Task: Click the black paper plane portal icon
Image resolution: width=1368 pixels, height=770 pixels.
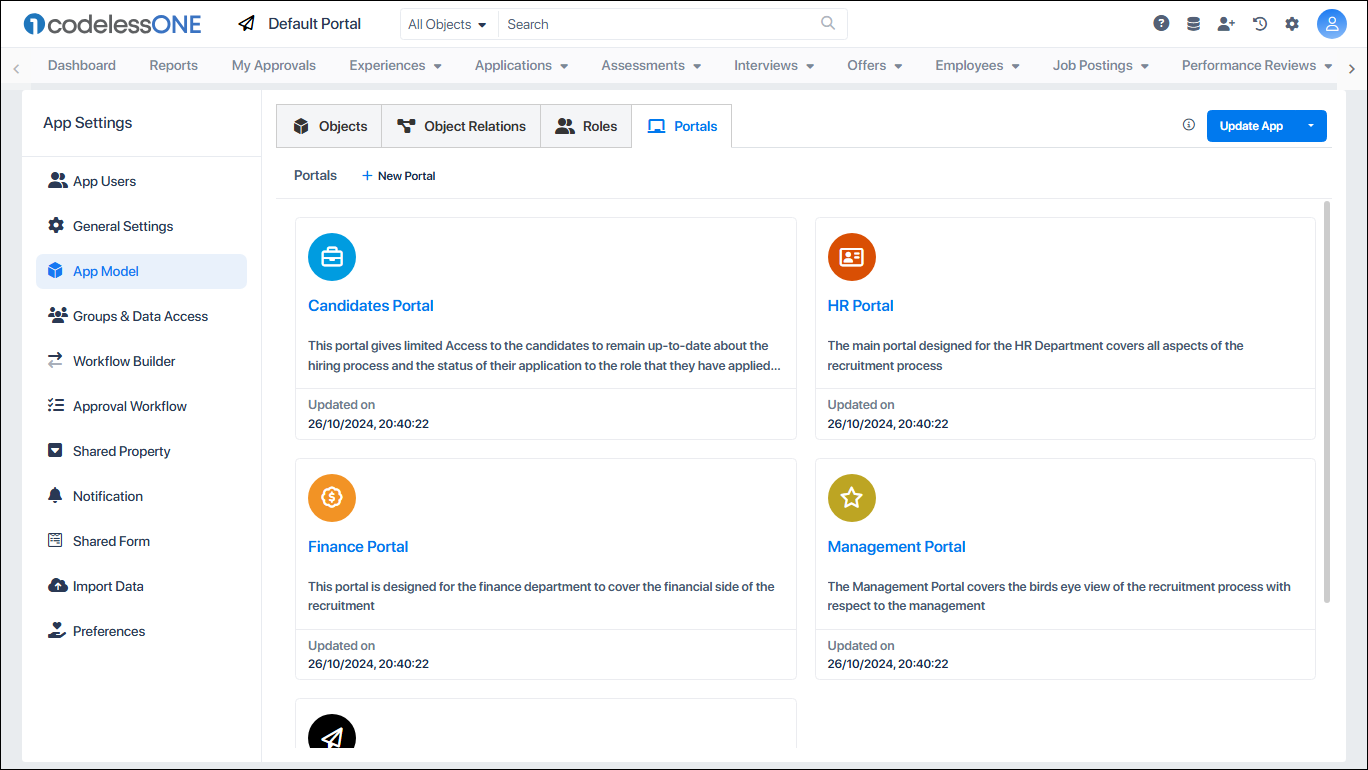Action: click(332, 732)
